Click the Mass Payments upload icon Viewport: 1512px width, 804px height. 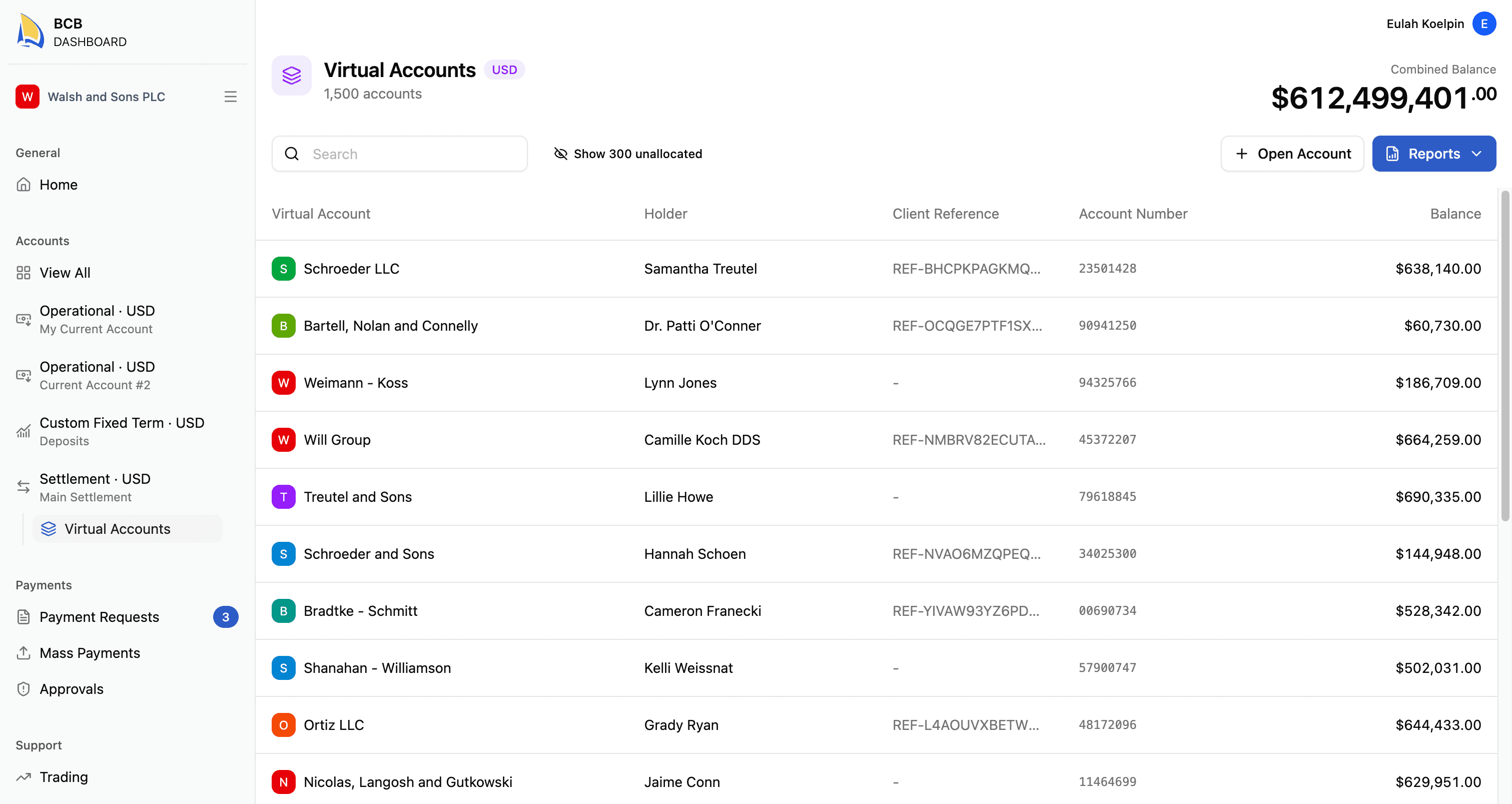tap(24, 652)
